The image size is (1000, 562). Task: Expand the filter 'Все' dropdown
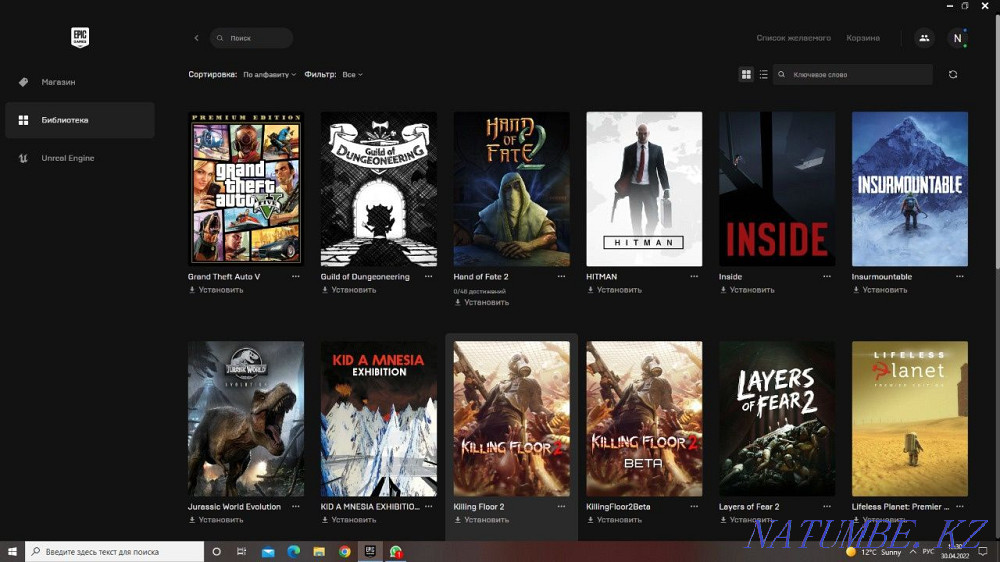pos(352,74)
